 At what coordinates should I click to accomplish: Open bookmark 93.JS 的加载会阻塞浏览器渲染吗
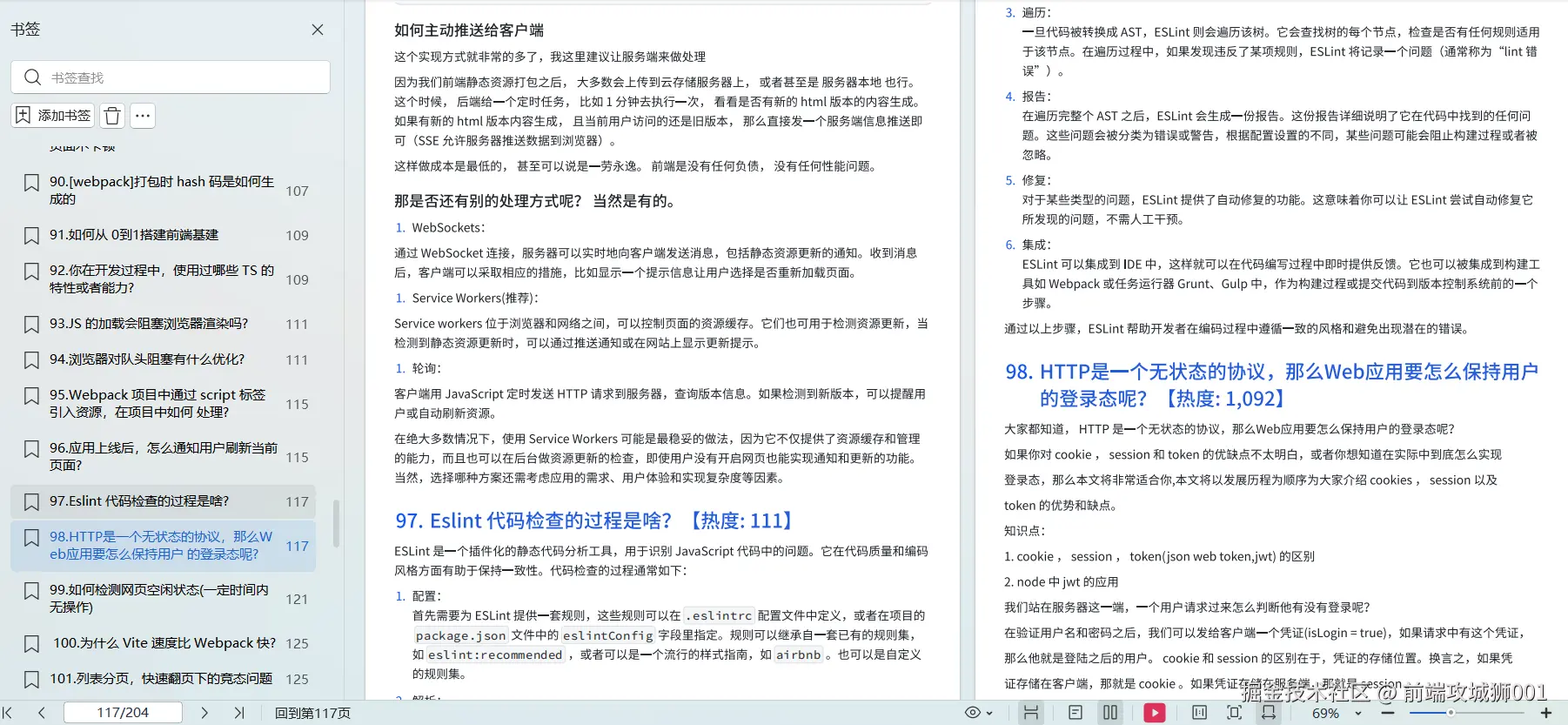[x=163, y=324]
